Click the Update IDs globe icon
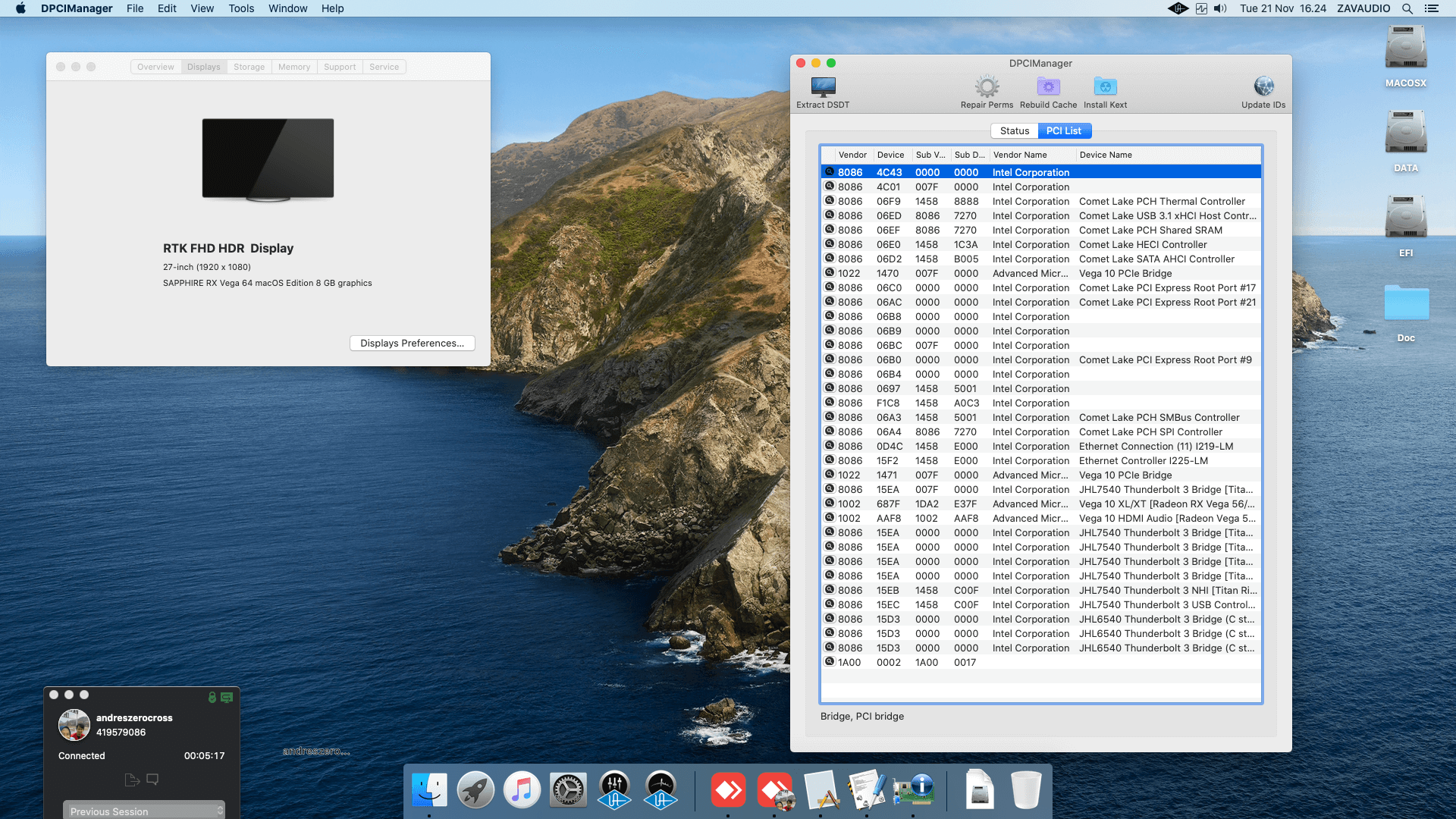 [1263, 86]
